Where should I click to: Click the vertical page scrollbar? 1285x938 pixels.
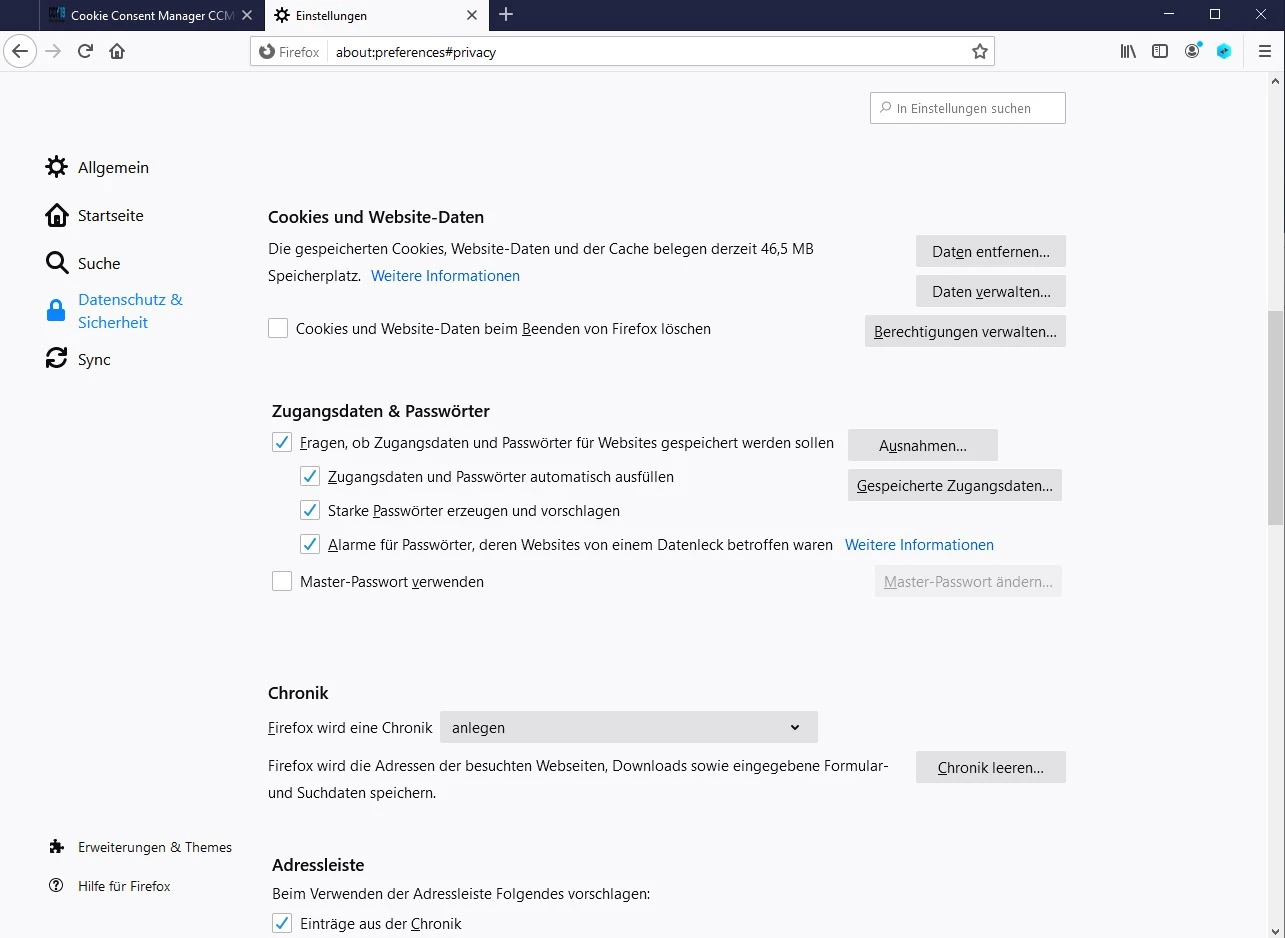point(1275,420)
